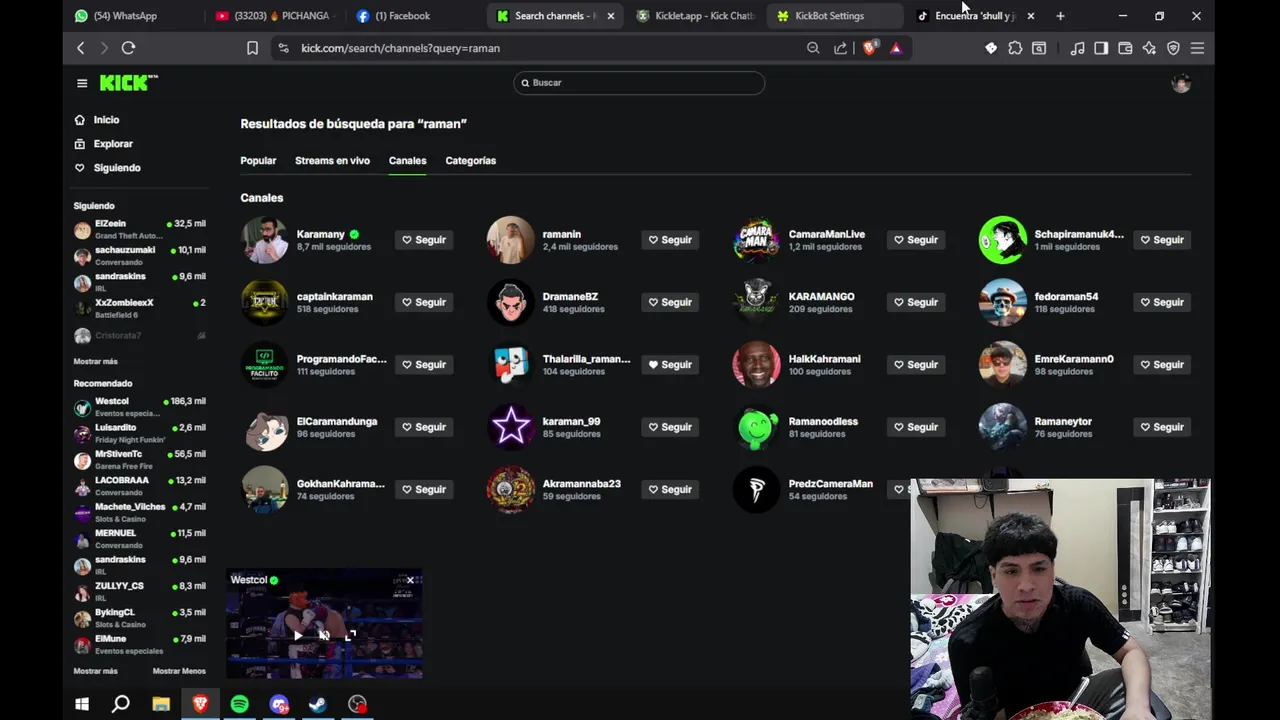Image resolution: width=1280 pixels, height=720 pixels.
Task: Open Windows taskbar search
Action: pos(121,704)
